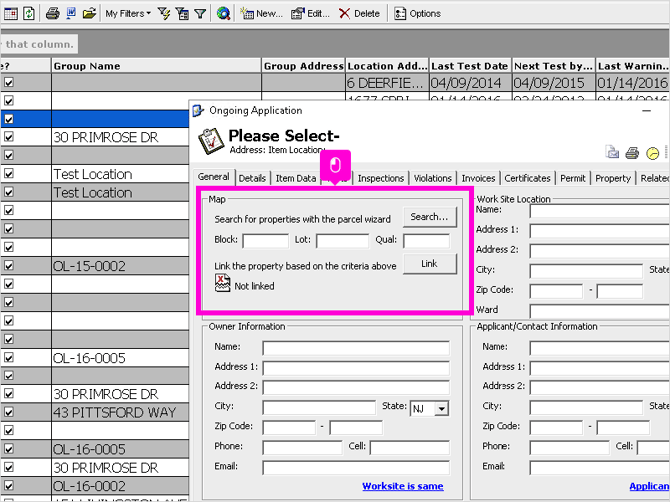Open the globe map search icon
This screenshot has width=670, height=502.
223,14
